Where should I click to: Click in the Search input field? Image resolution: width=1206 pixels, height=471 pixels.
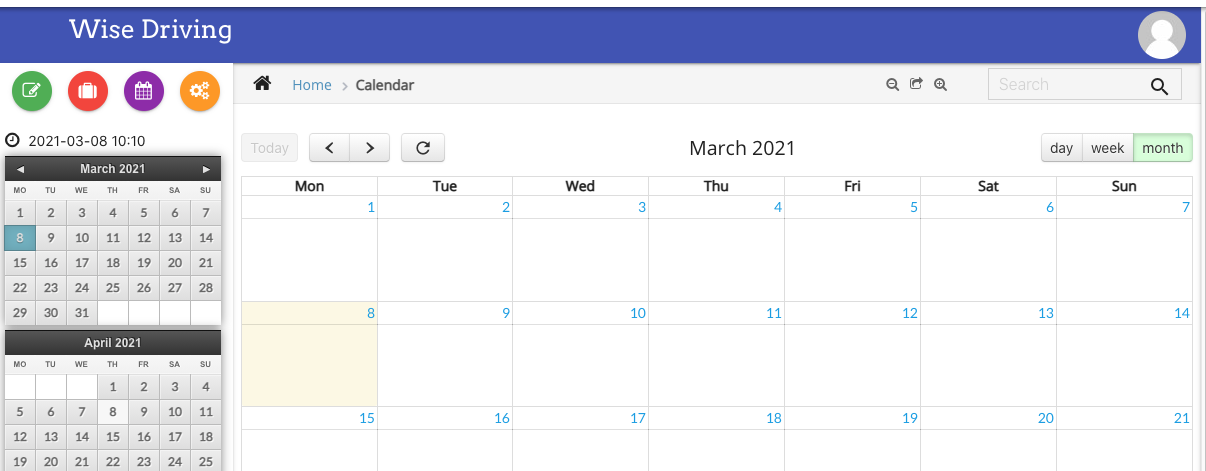1068,85
